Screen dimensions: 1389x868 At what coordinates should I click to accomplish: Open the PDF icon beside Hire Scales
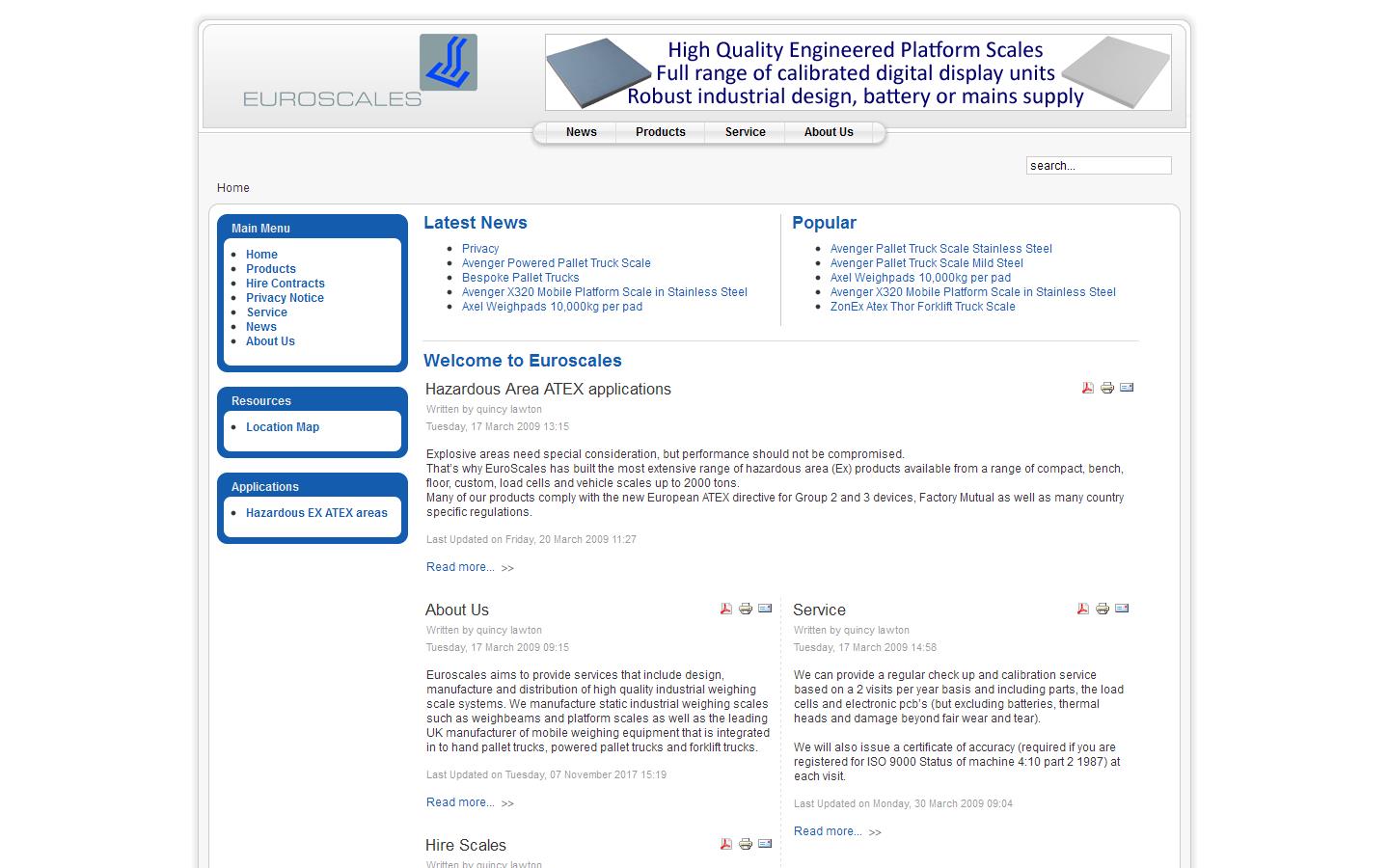[724, 843]
